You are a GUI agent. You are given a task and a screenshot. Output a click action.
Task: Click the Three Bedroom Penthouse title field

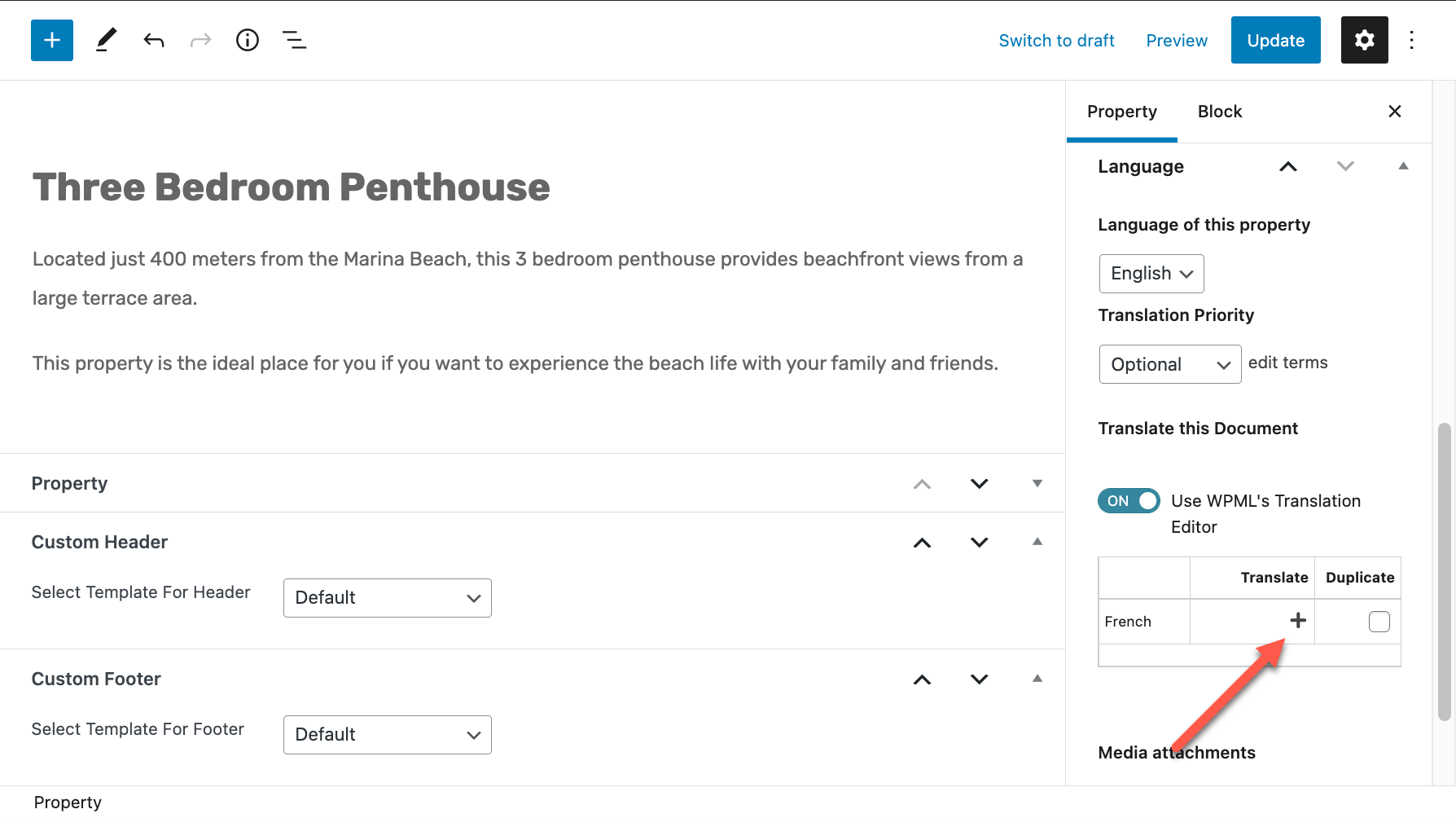pyautogui.click(x=292, y=187)
